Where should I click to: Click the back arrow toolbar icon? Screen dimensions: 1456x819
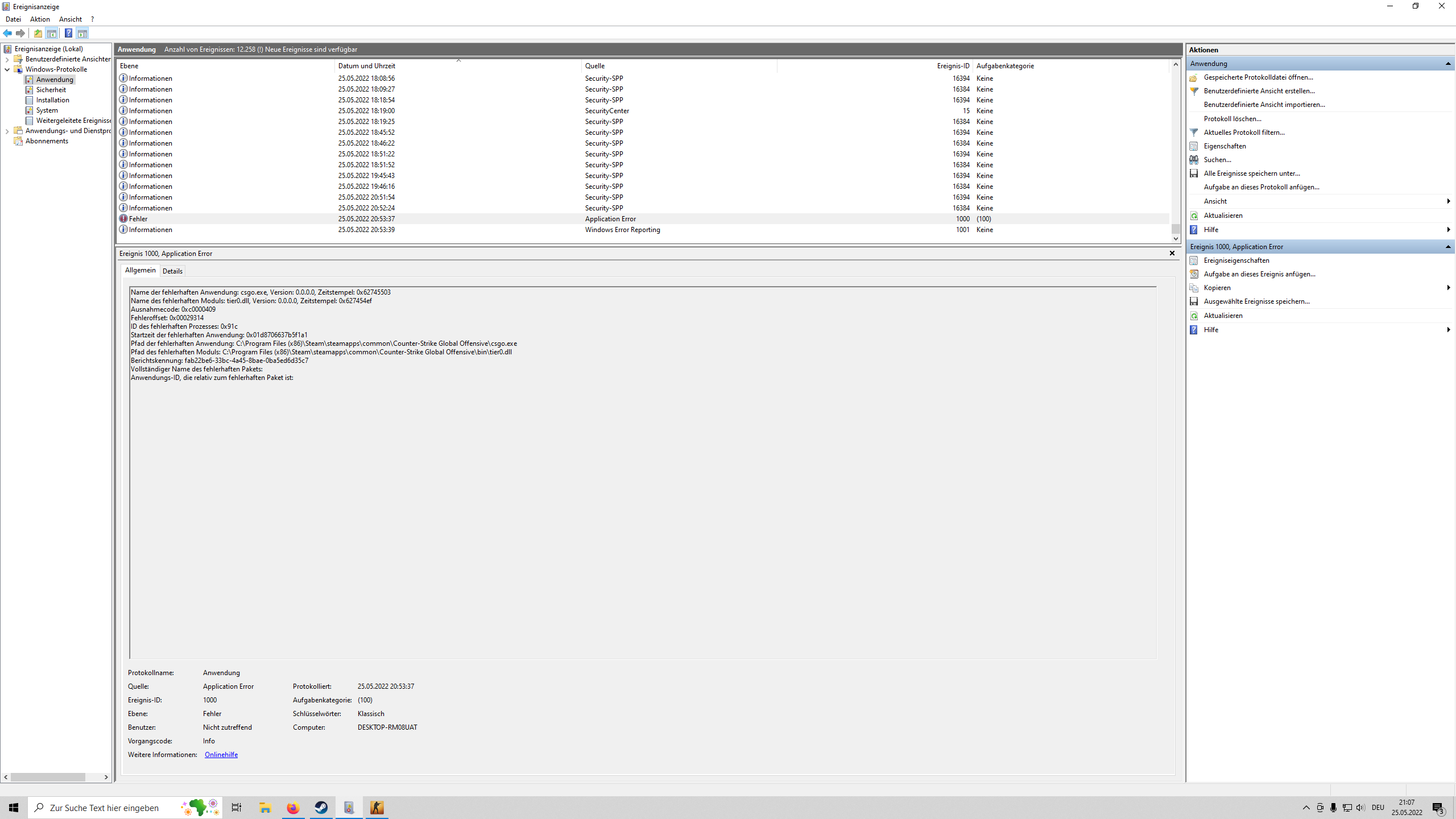click(7, 33)
